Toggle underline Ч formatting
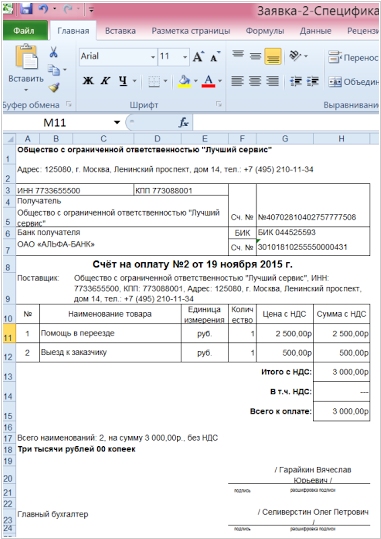 coord(123,81)
